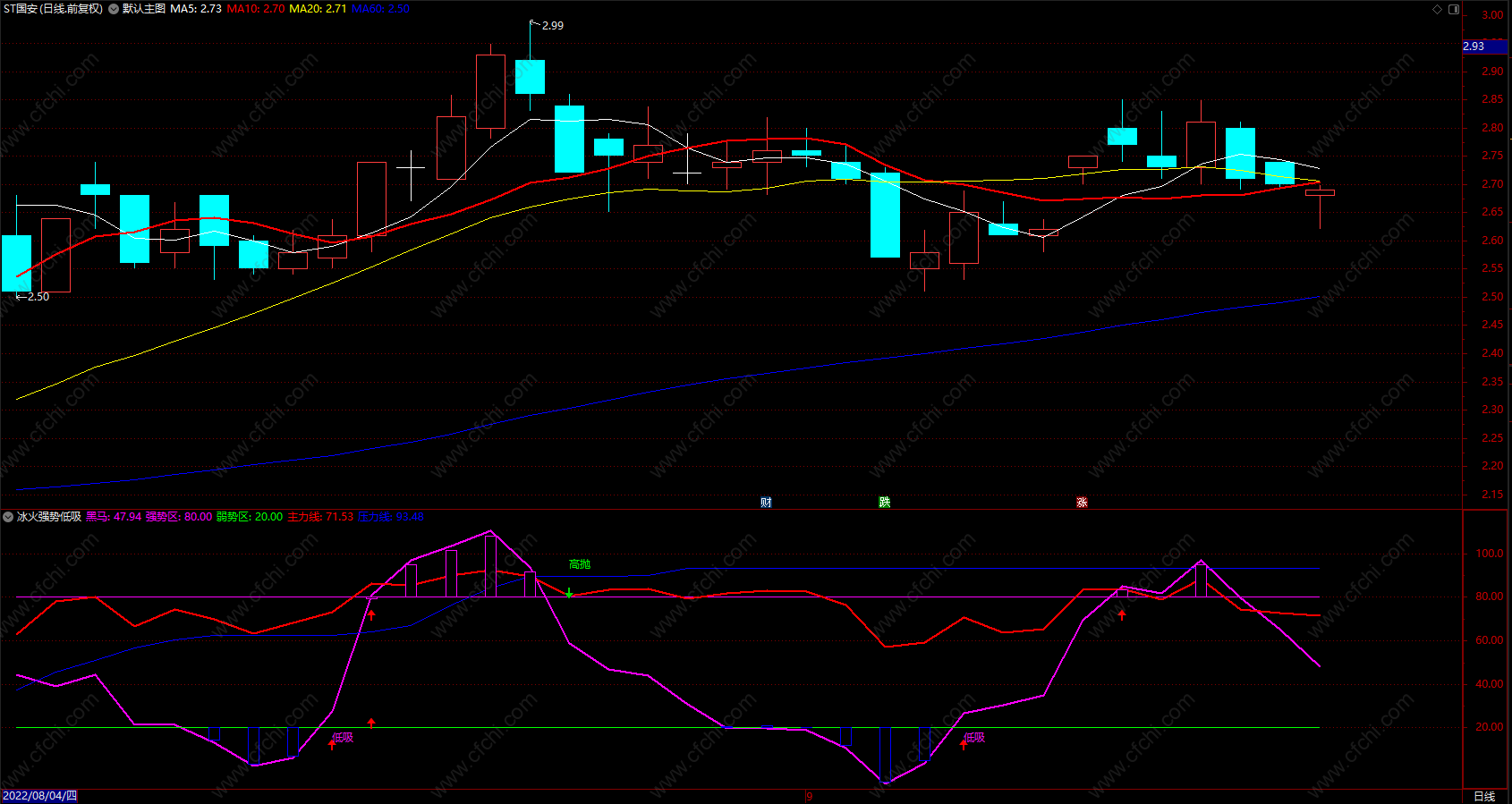Click the month 9 marker on time axis
Viewport: 1512px width, 804px height.
click(x=809, y=796)
